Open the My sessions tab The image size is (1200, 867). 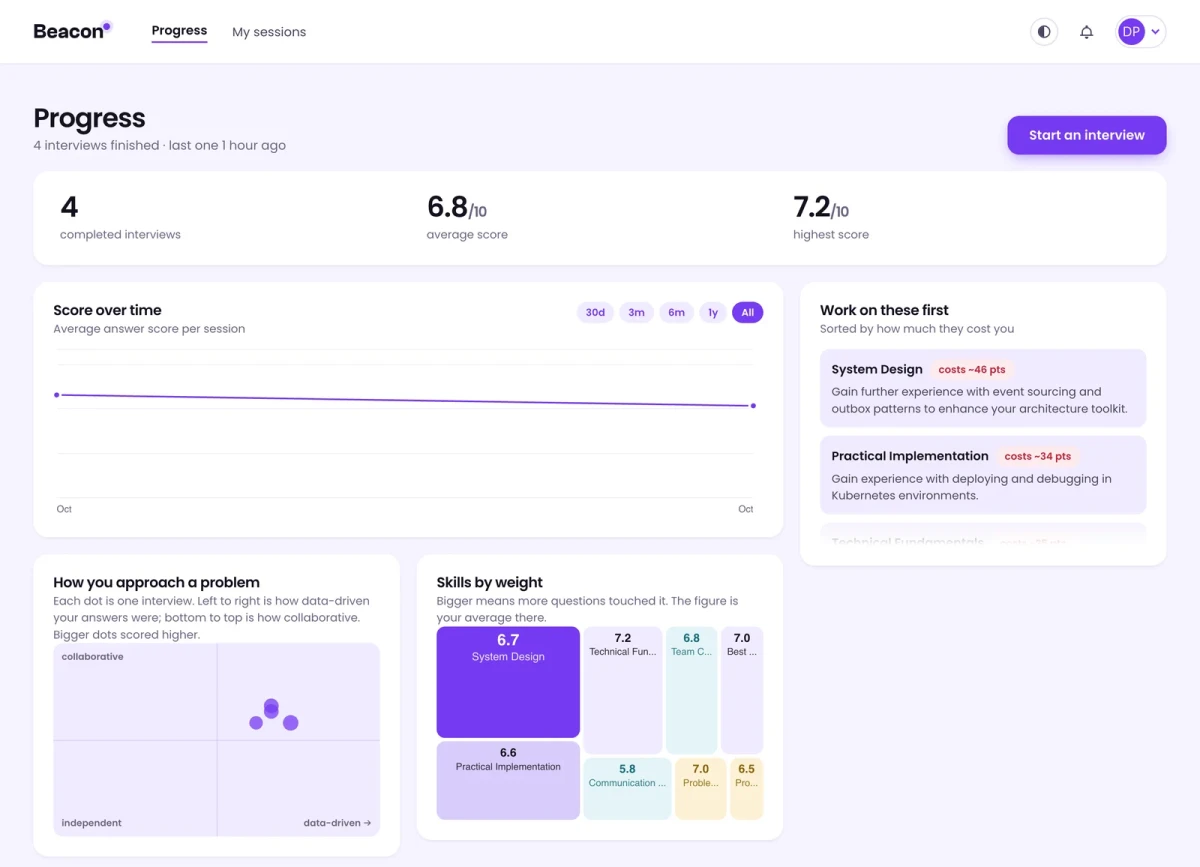(x=269, y=32)
